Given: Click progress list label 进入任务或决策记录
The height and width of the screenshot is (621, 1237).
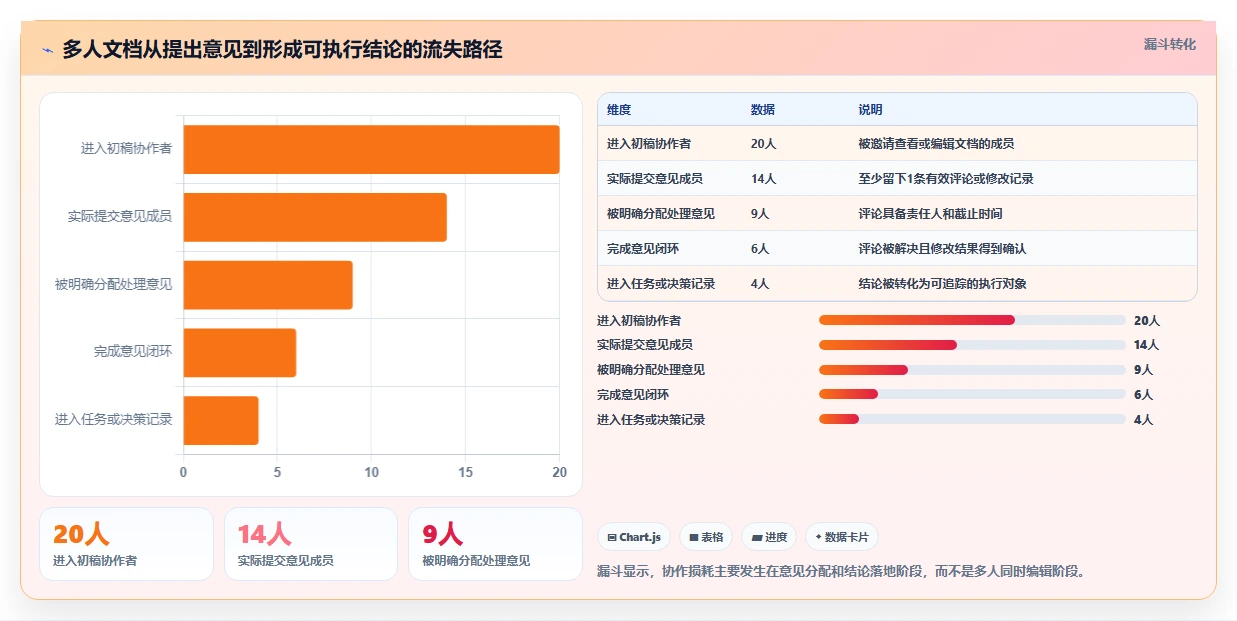Looking at the screenshot, I should 651,420.
